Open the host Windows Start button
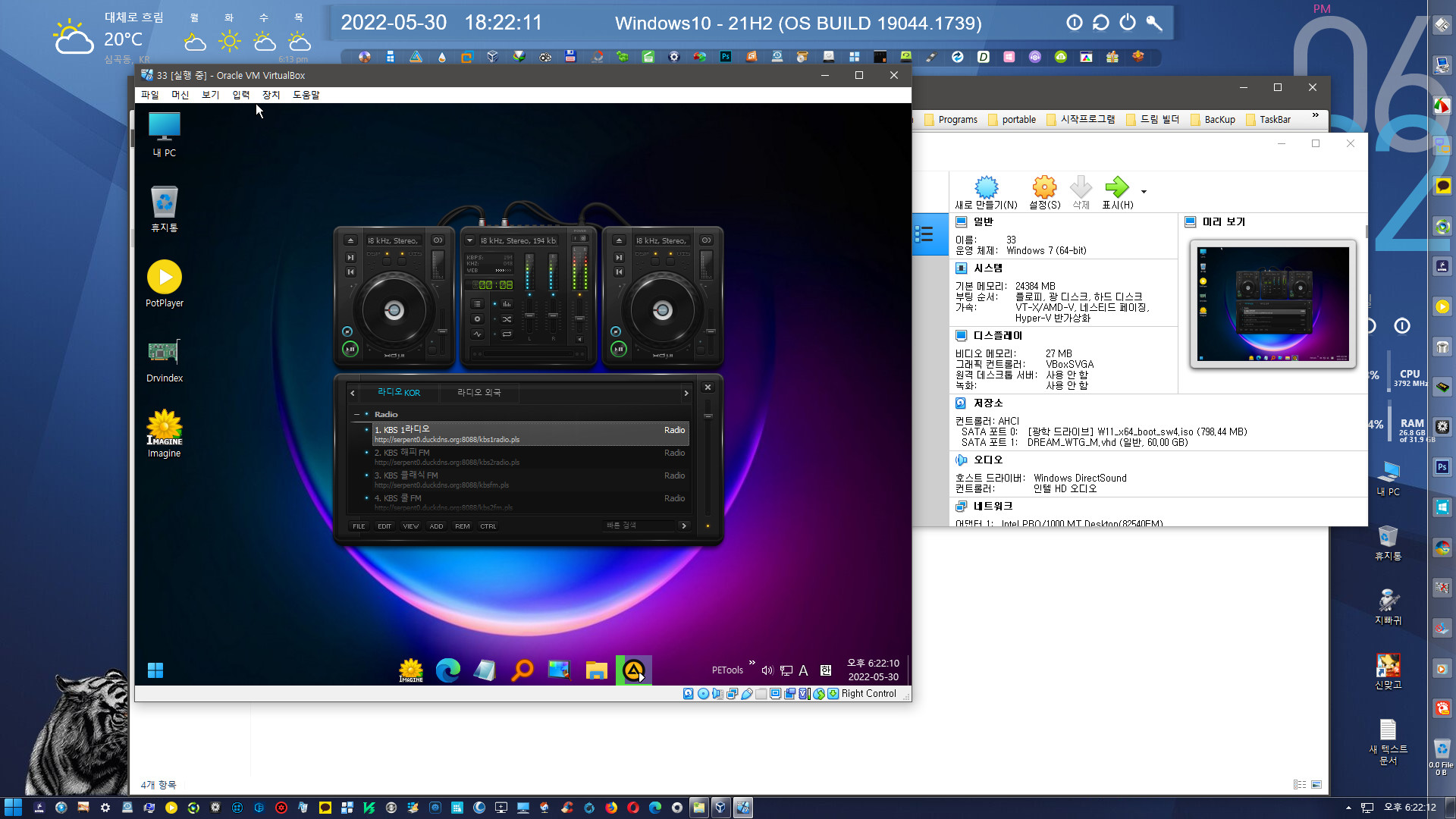Screen dimensions: 1456x819 point(12,808)
